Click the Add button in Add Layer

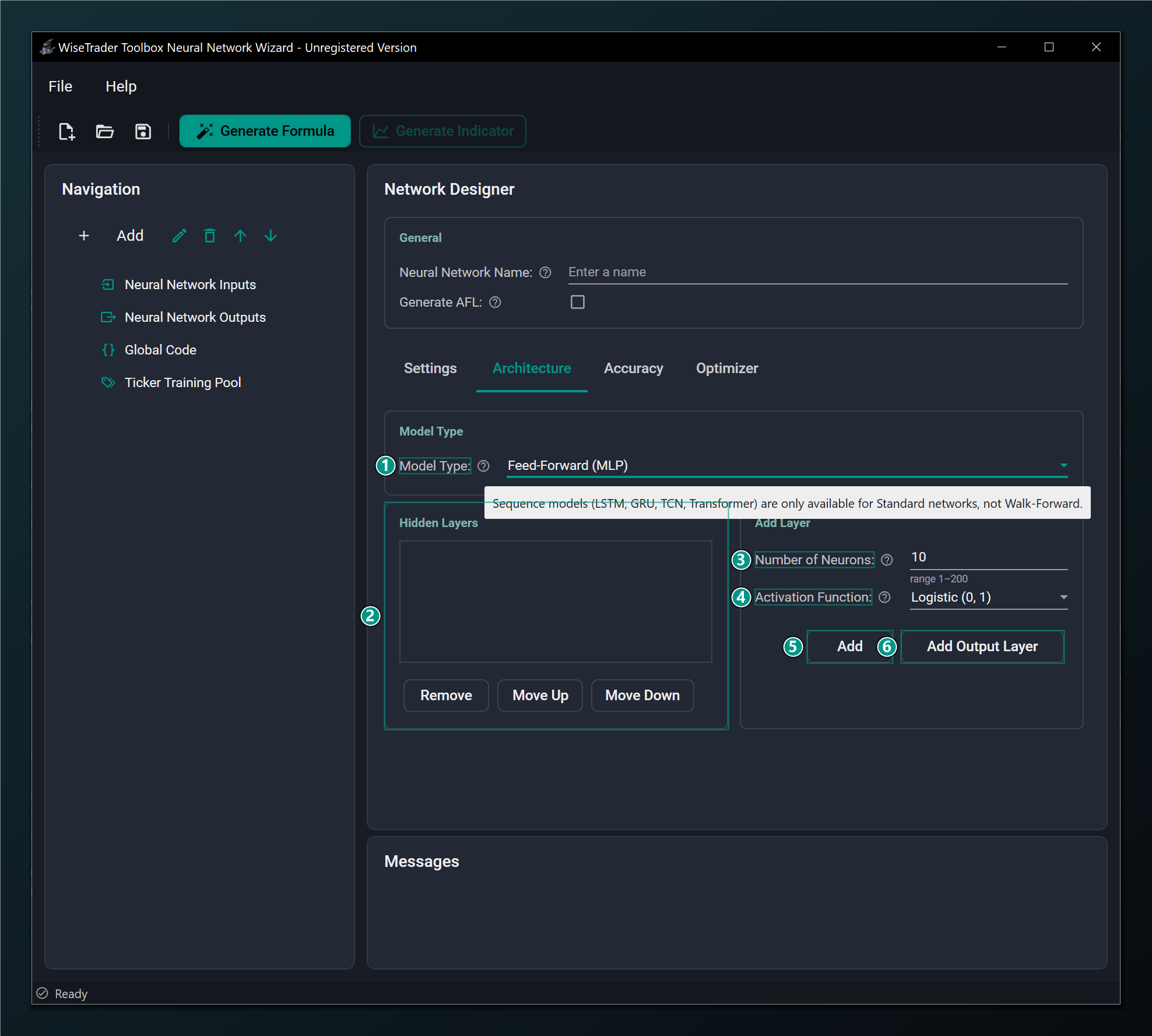pyautogui.click(x=850, y=647)
